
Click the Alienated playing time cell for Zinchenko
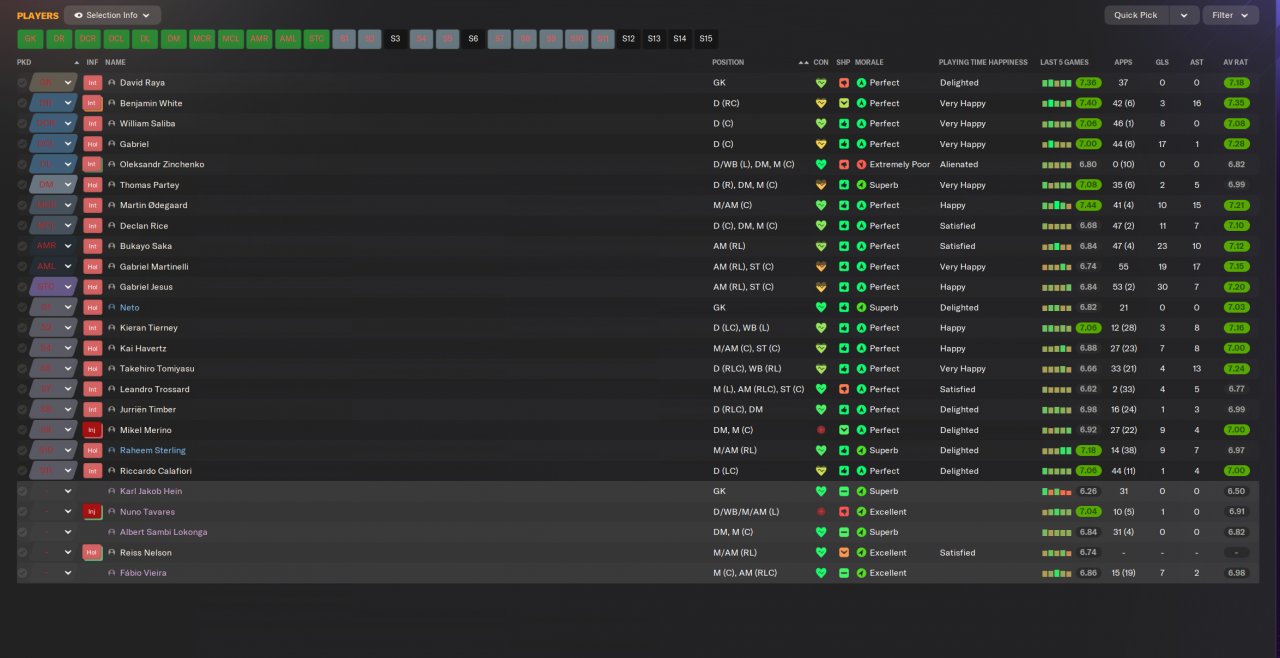pos(959,164)
